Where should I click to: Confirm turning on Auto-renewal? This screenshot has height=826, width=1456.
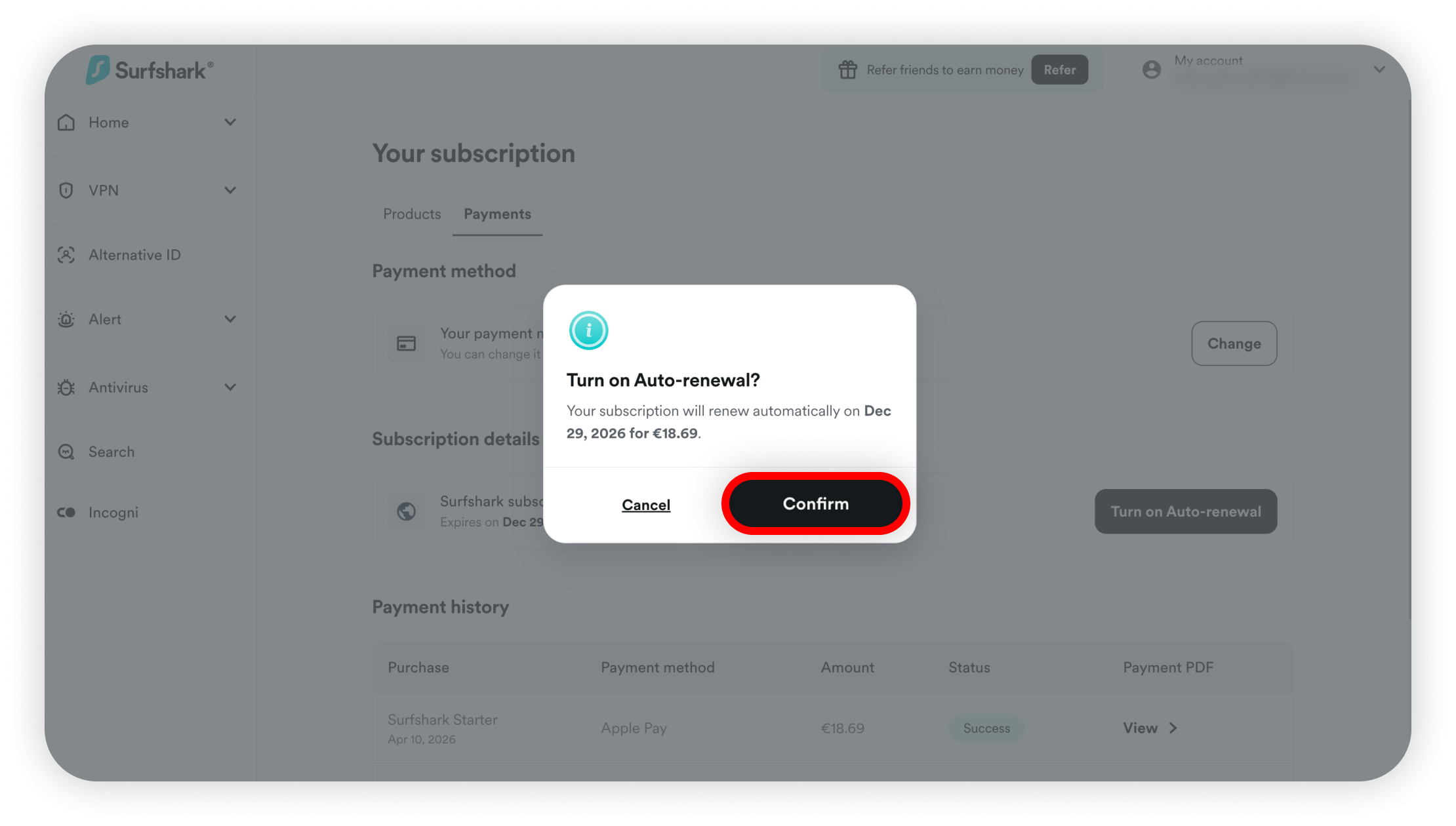pyautogui.click(x=815, y=503)
